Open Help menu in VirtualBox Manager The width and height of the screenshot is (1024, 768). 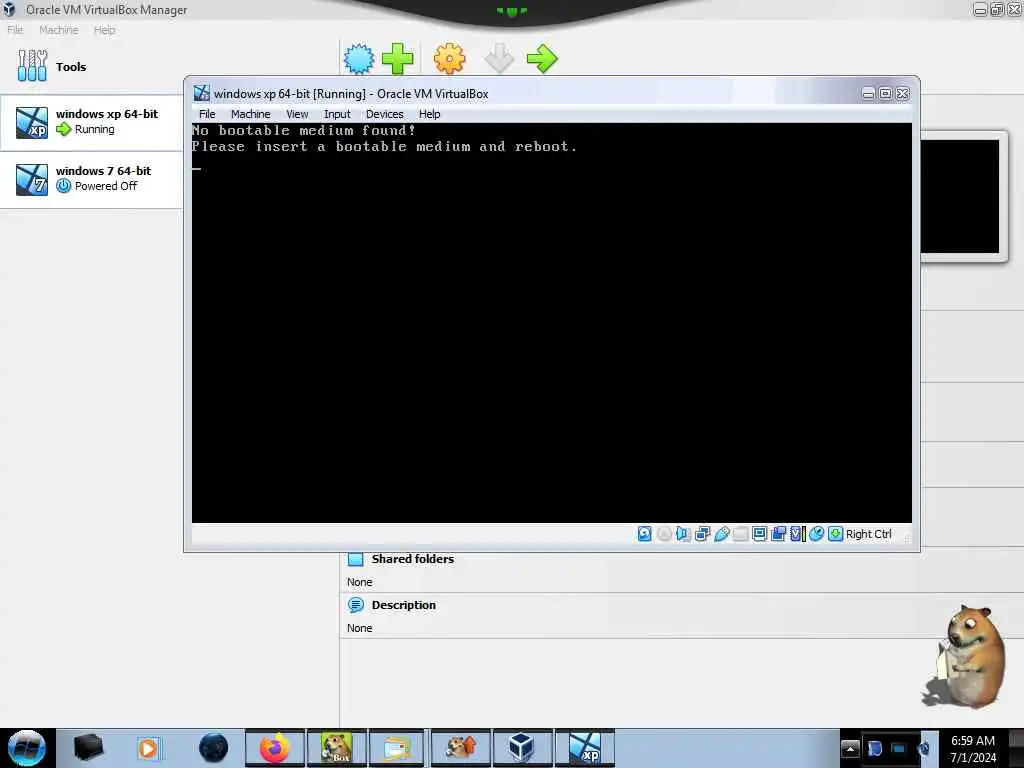(x=104, y=30)
